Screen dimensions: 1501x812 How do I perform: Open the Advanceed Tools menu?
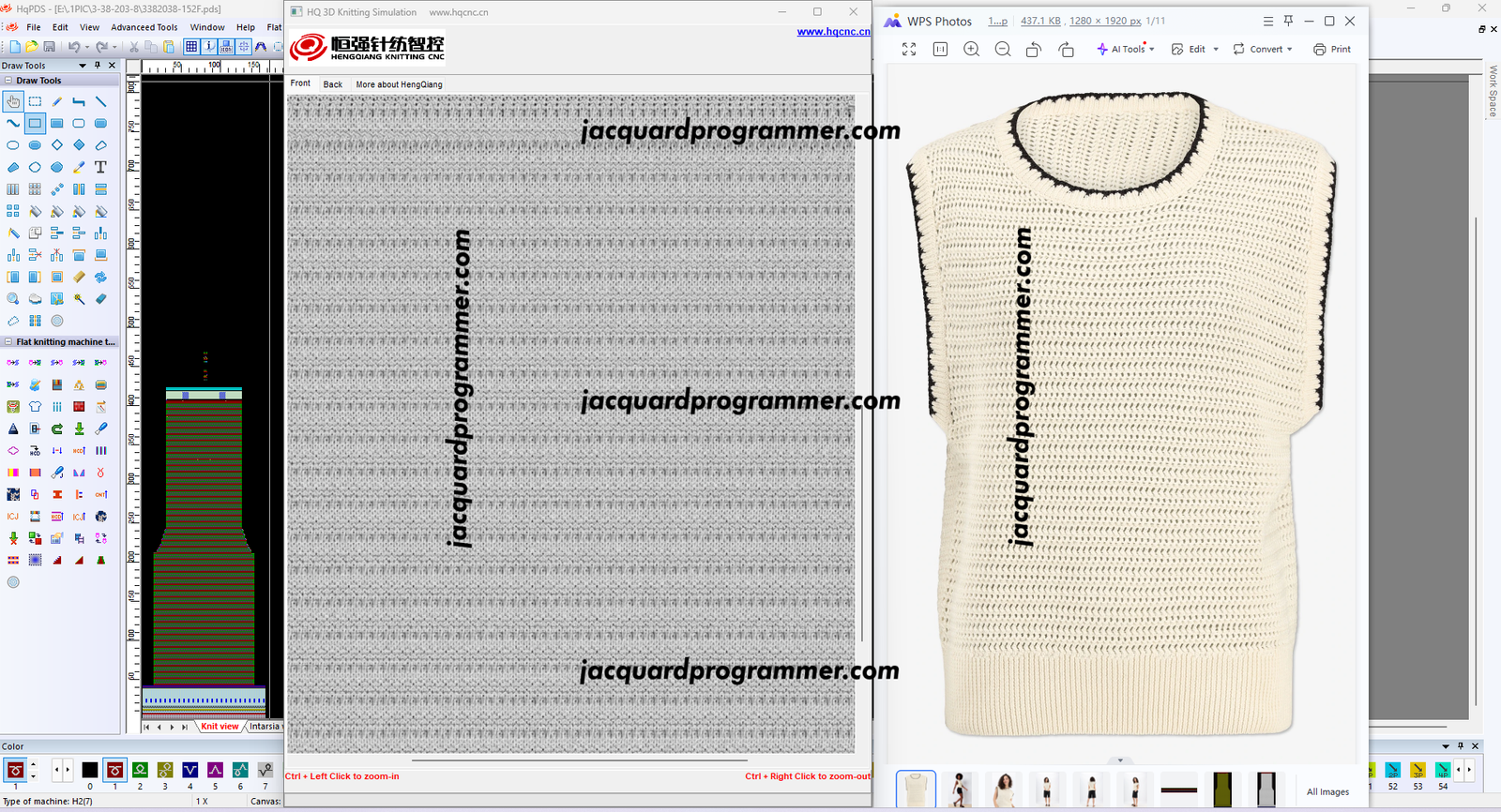[x=144, y=27]
